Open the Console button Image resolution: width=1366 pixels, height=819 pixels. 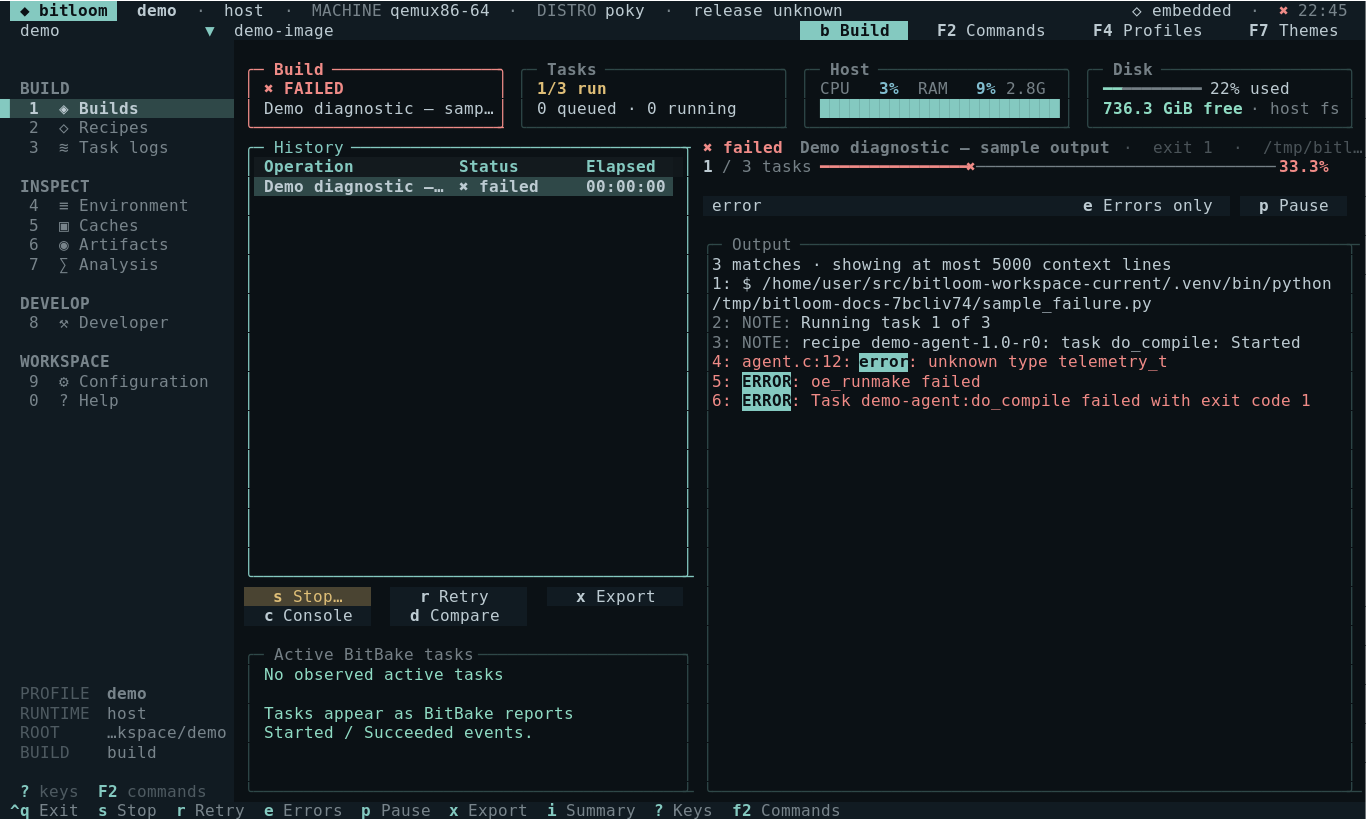click(307, 616)
